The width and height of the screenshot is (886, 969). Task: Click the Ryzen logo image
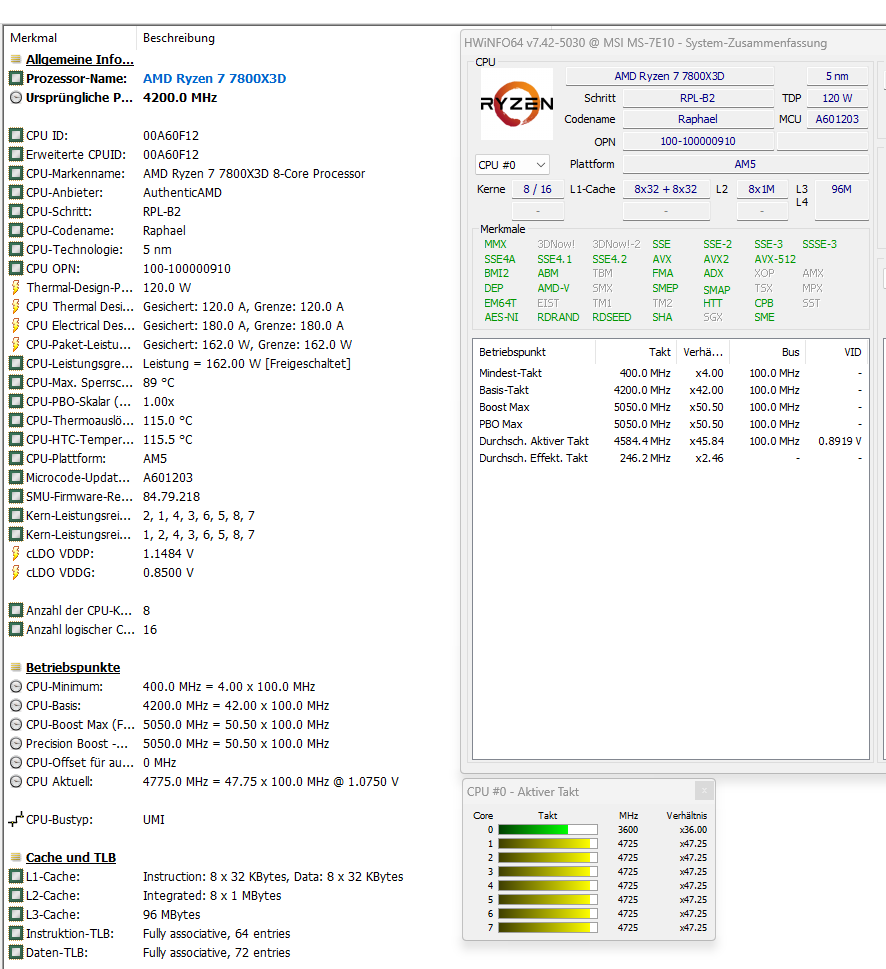(x=517, y=104)
